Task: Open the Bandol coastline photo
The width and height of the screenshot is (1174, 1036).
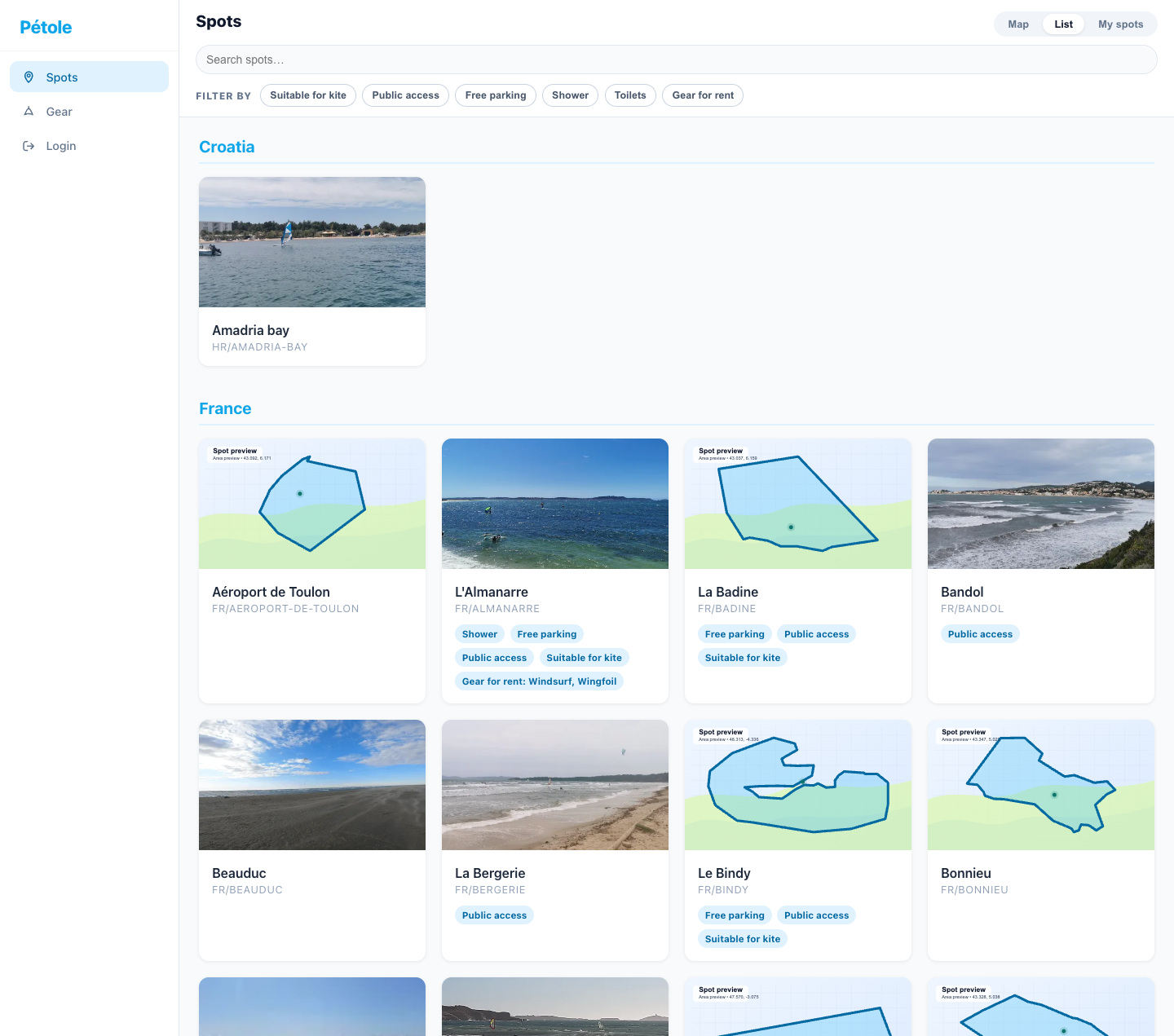Action: [x=1041, y=504]
